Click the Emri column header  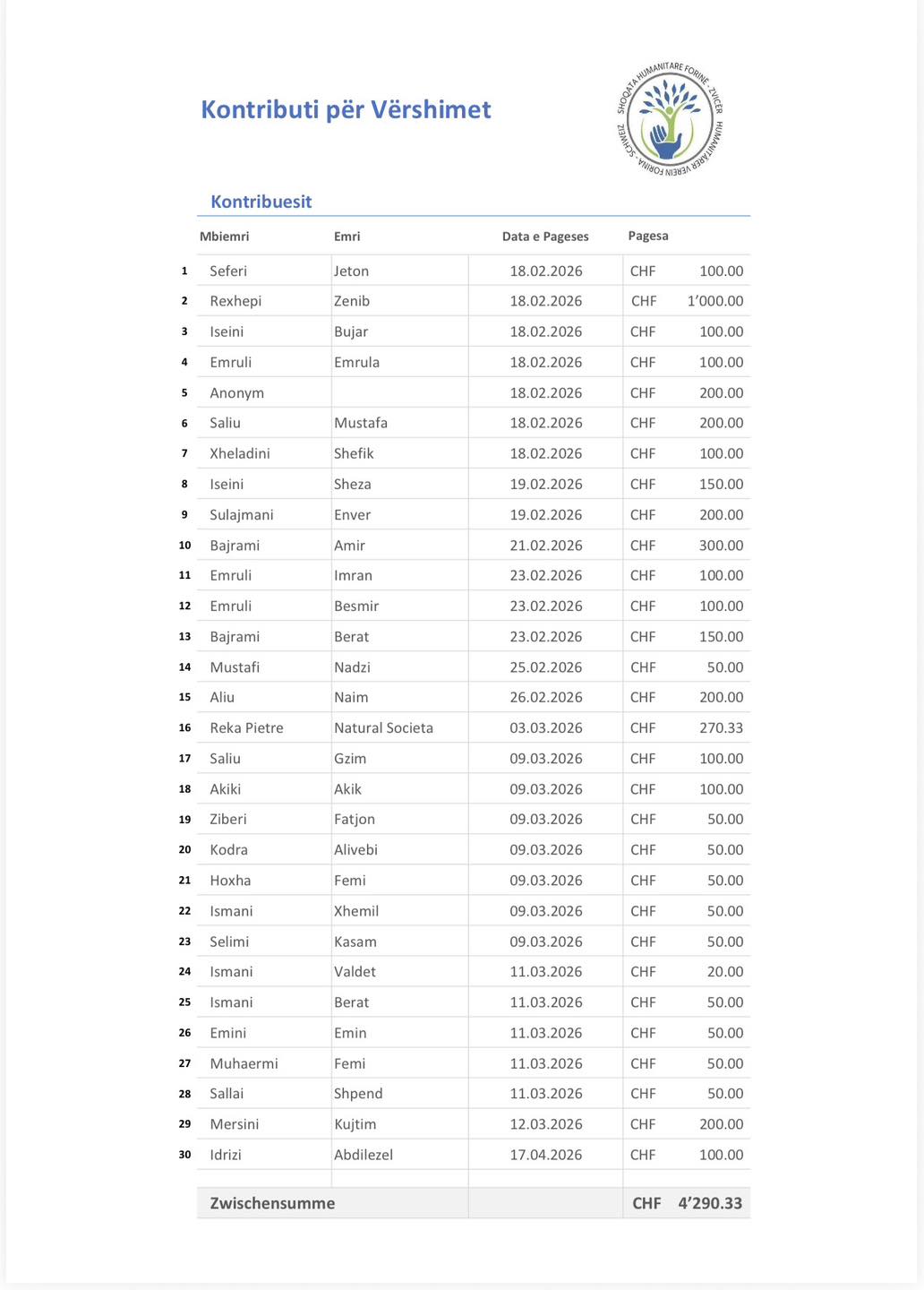pos(346,236)
